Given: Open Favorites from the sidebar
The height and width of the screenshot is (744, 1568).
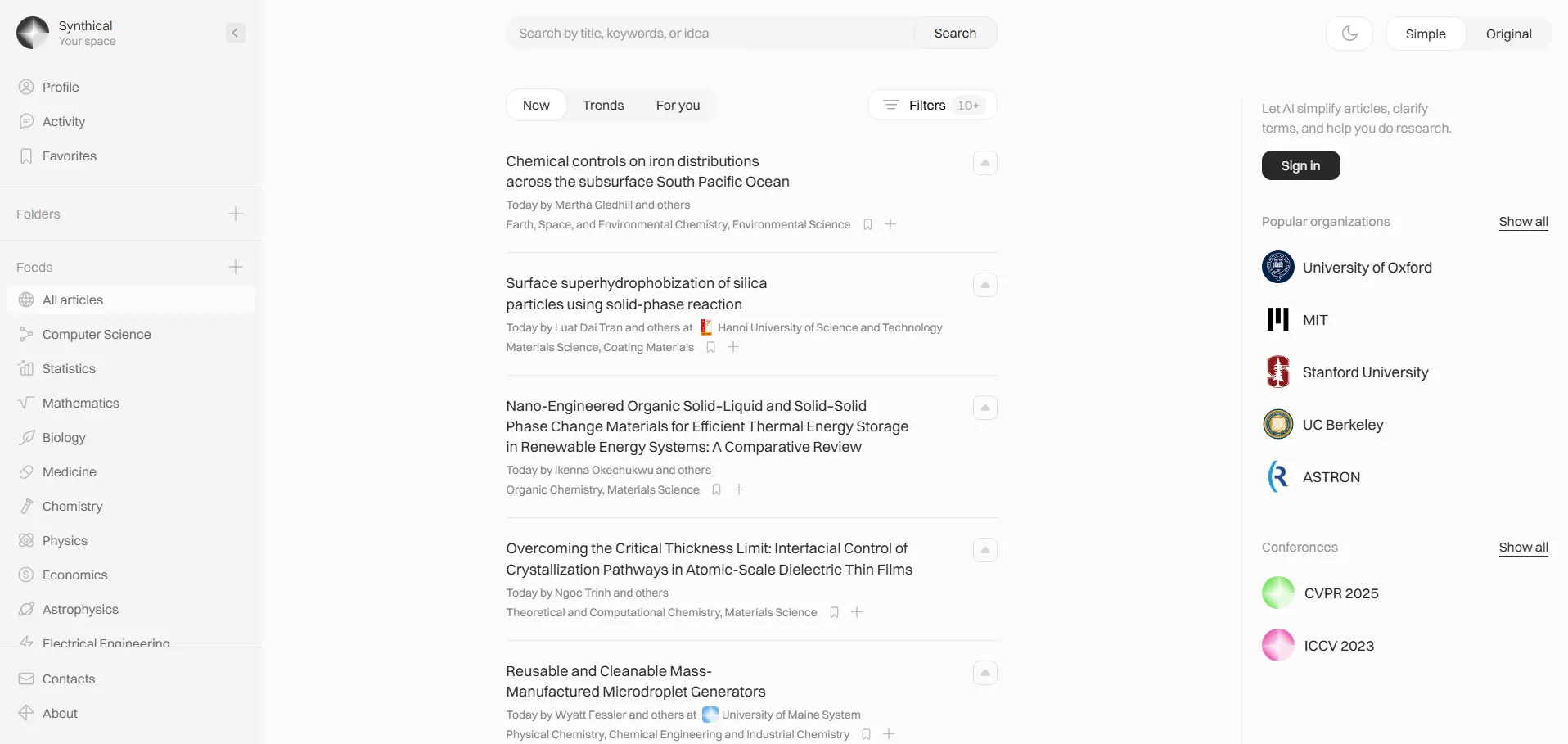Looking at the screenshot, I should [x=69, y=156].
